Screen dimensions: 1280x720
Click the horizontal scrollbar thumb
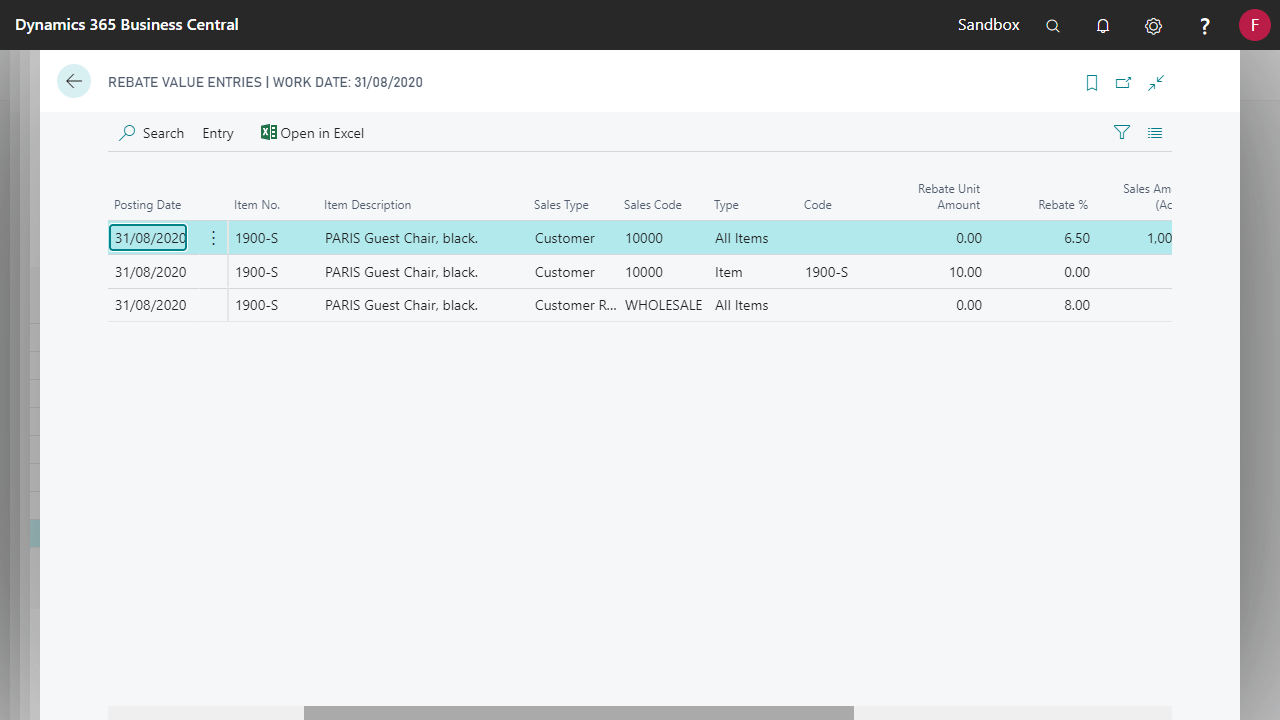578,712
